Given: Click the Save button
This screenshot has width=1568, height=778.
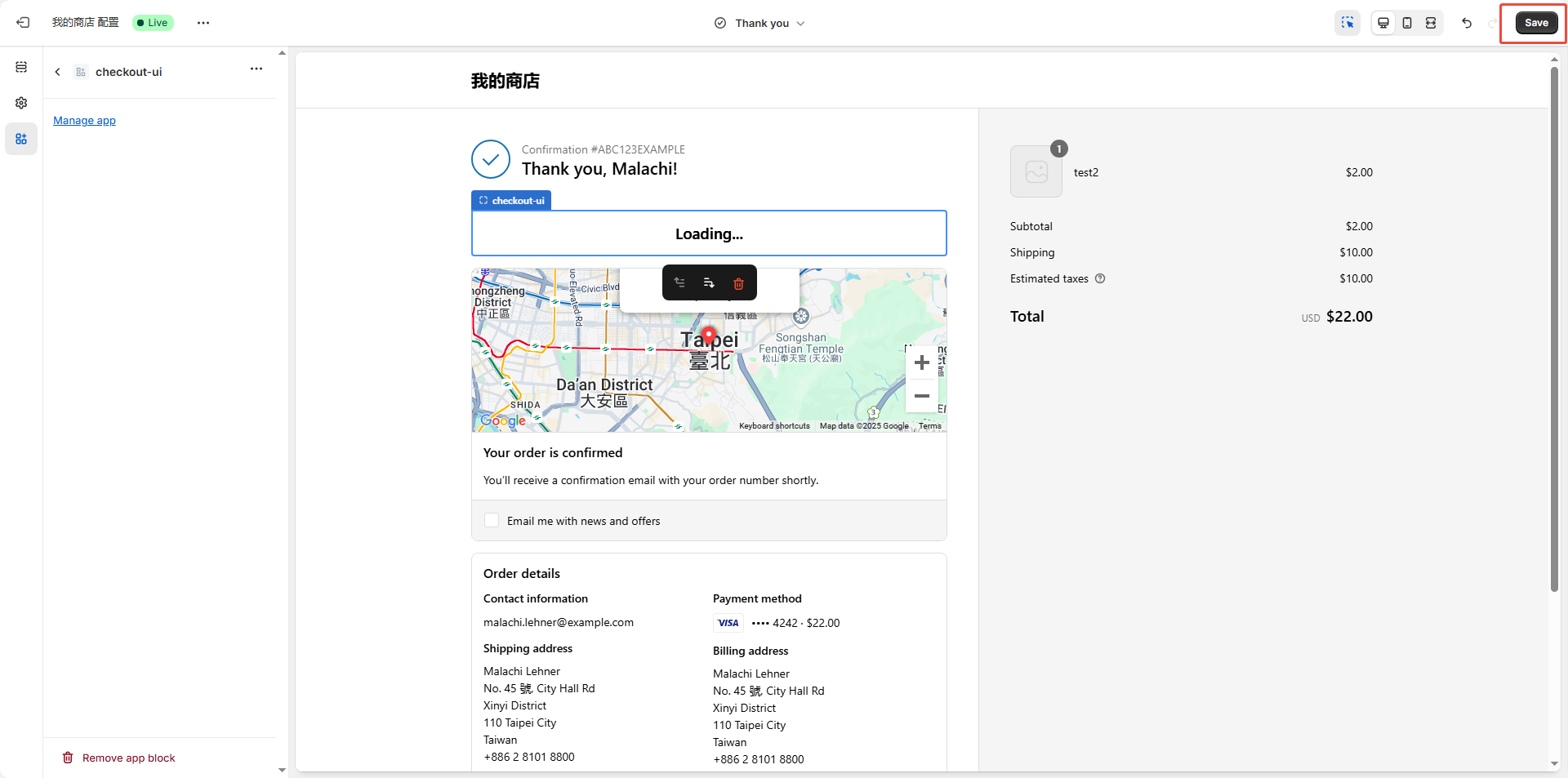Looking at the screenshot, I should pos(1536,23).
